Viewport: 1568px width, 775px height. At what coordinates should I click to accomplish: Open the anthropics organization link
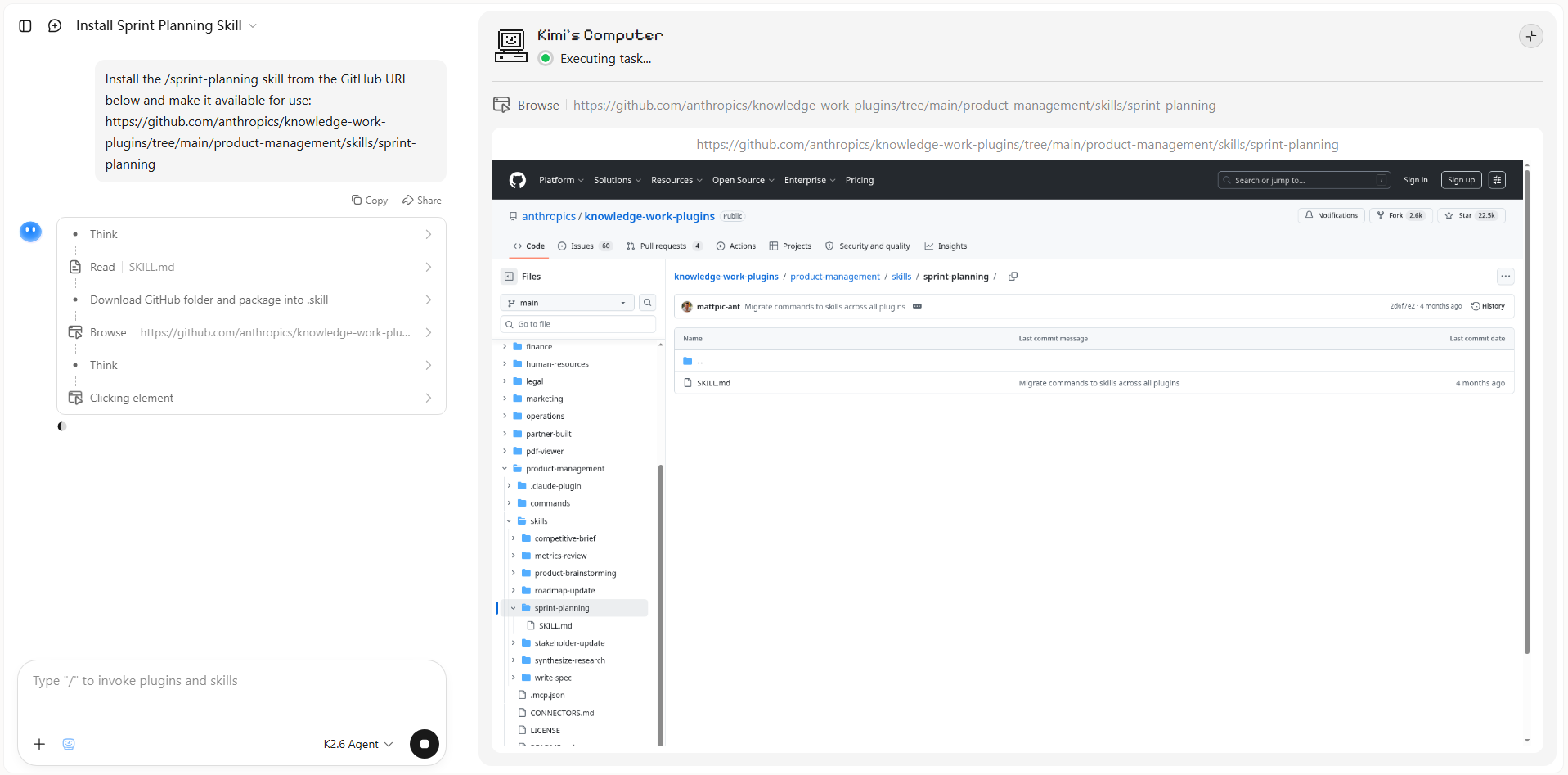549,216
